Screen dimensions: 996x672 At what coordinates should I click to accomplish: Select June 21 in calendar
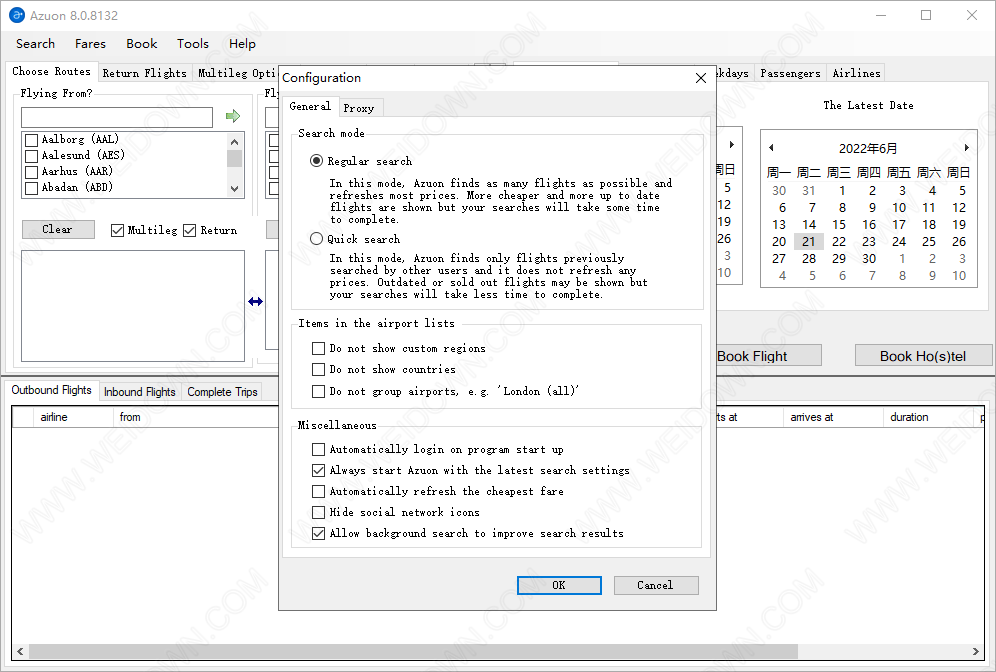tap(809, 241)
